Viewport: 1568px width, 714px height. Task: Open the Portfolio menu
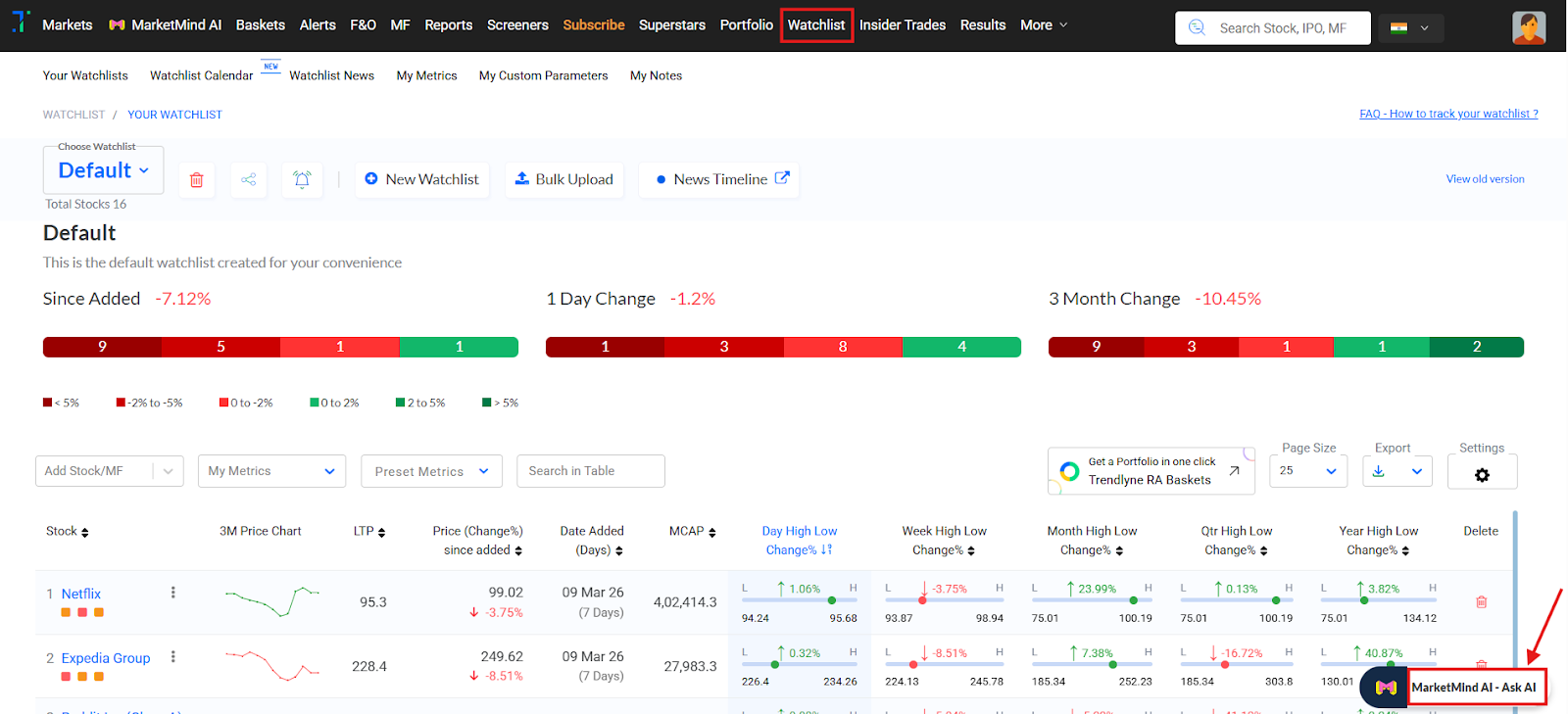pos(747,25)
